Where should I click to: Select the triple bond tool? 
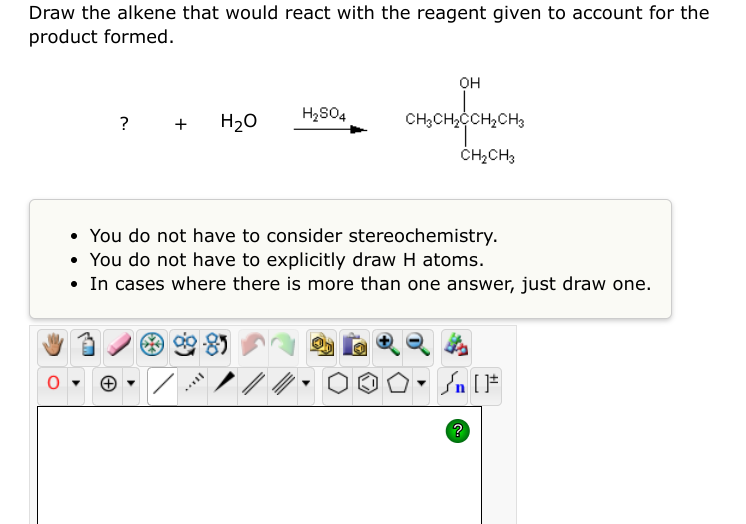tap(284, 383)
